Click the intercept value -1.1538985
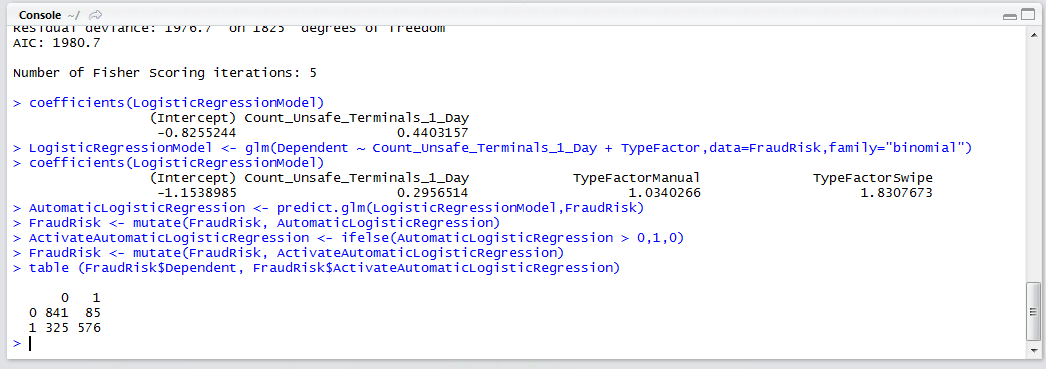1046x369 pixels. tap(197, 193)
